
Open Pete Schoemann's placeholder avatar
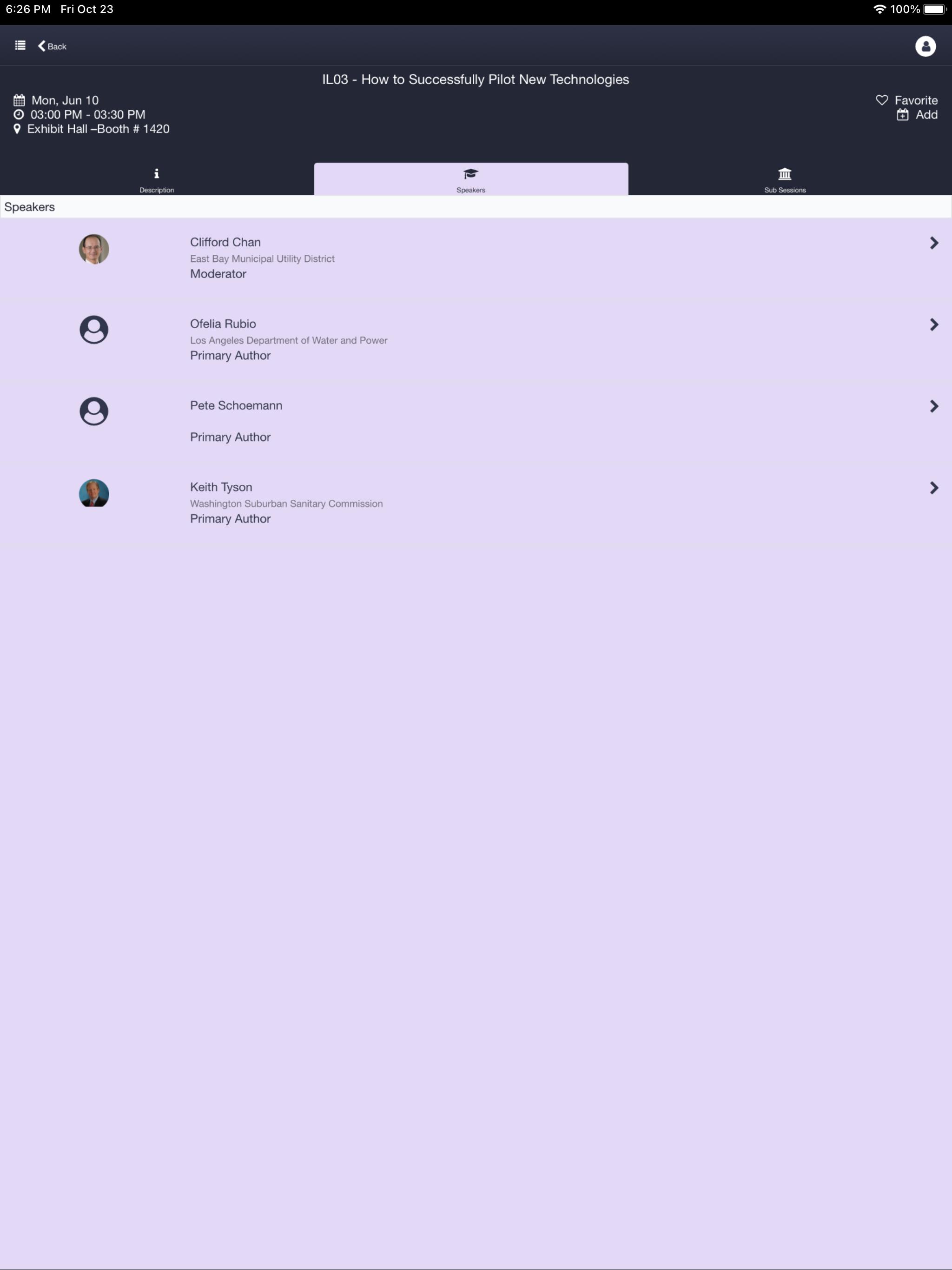[x=93, y=412]
